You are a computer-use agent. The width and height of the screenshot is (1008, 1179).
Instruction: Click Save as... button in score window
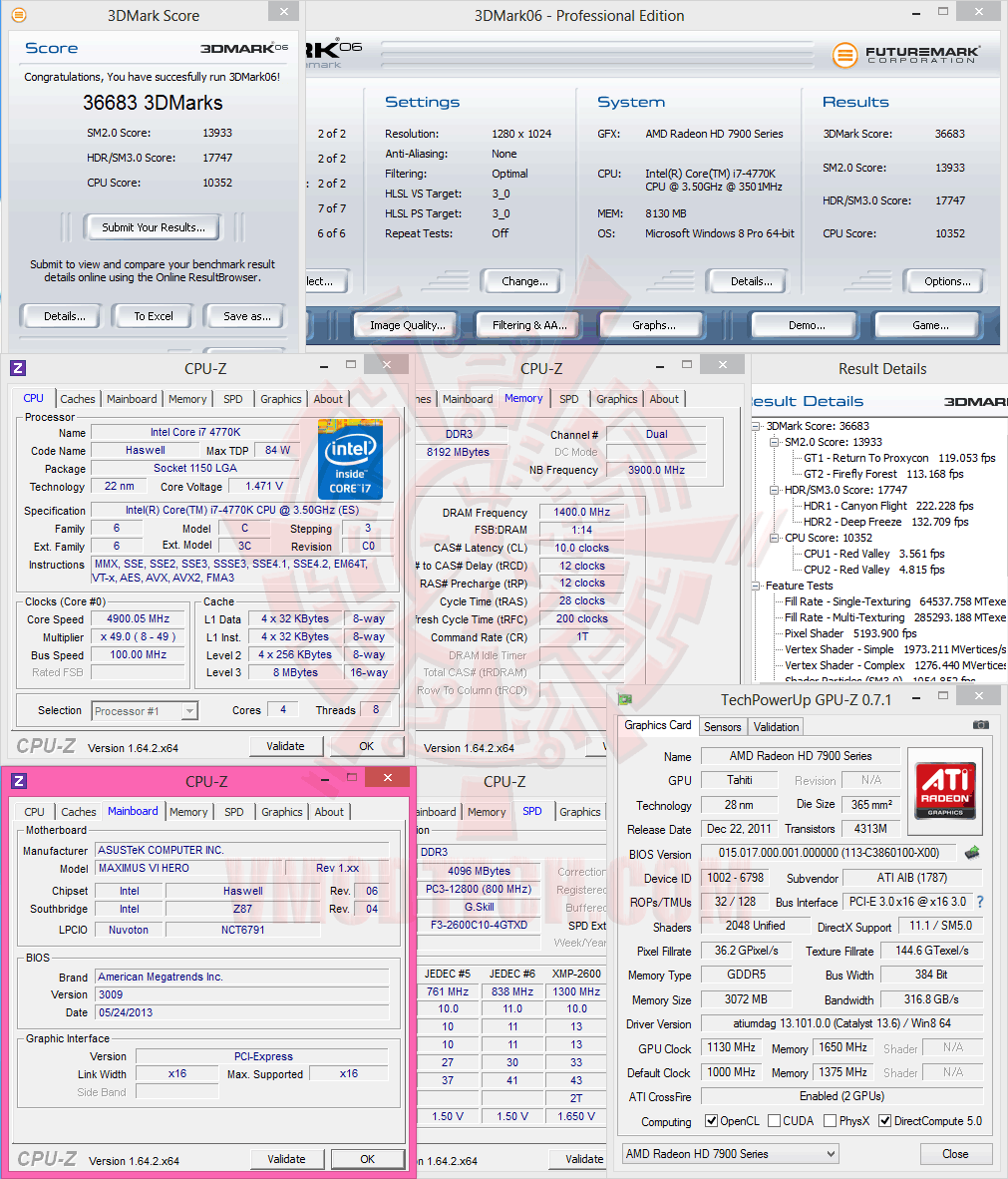coord(246,316)
